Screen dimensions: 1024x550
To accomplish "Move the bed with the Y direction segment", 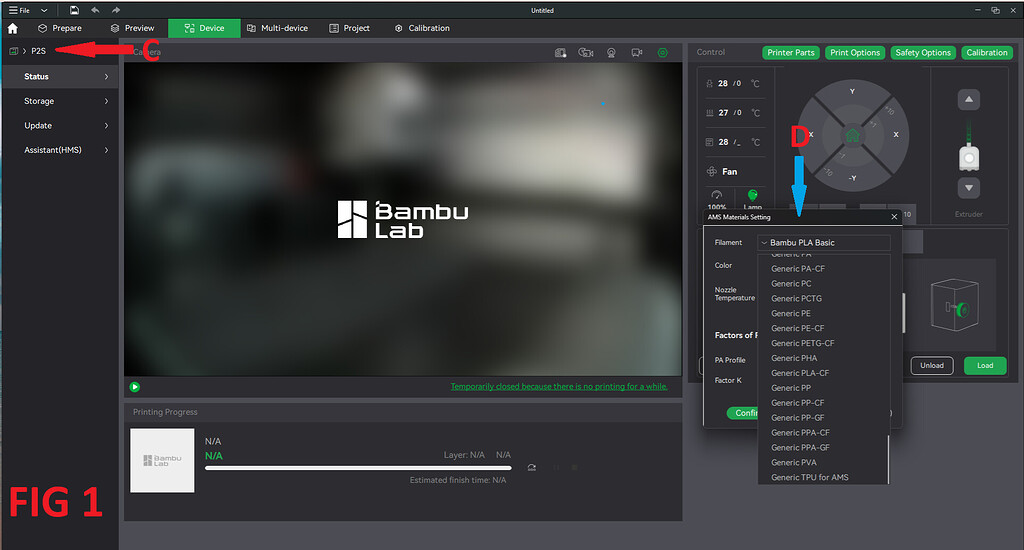I will [852, 92].
